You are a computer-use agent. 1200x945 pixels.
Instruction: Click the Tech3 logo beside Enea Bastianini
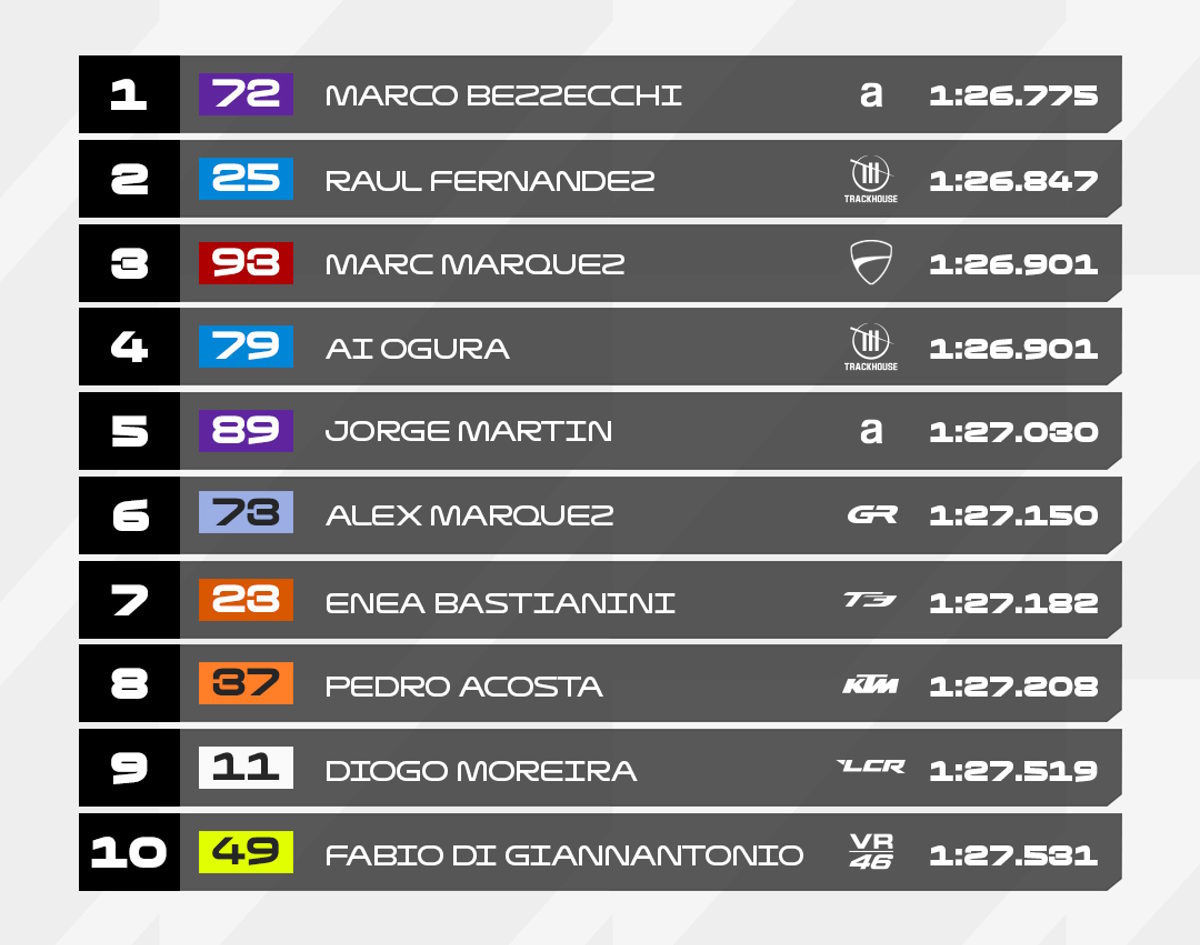pos(870,601)
